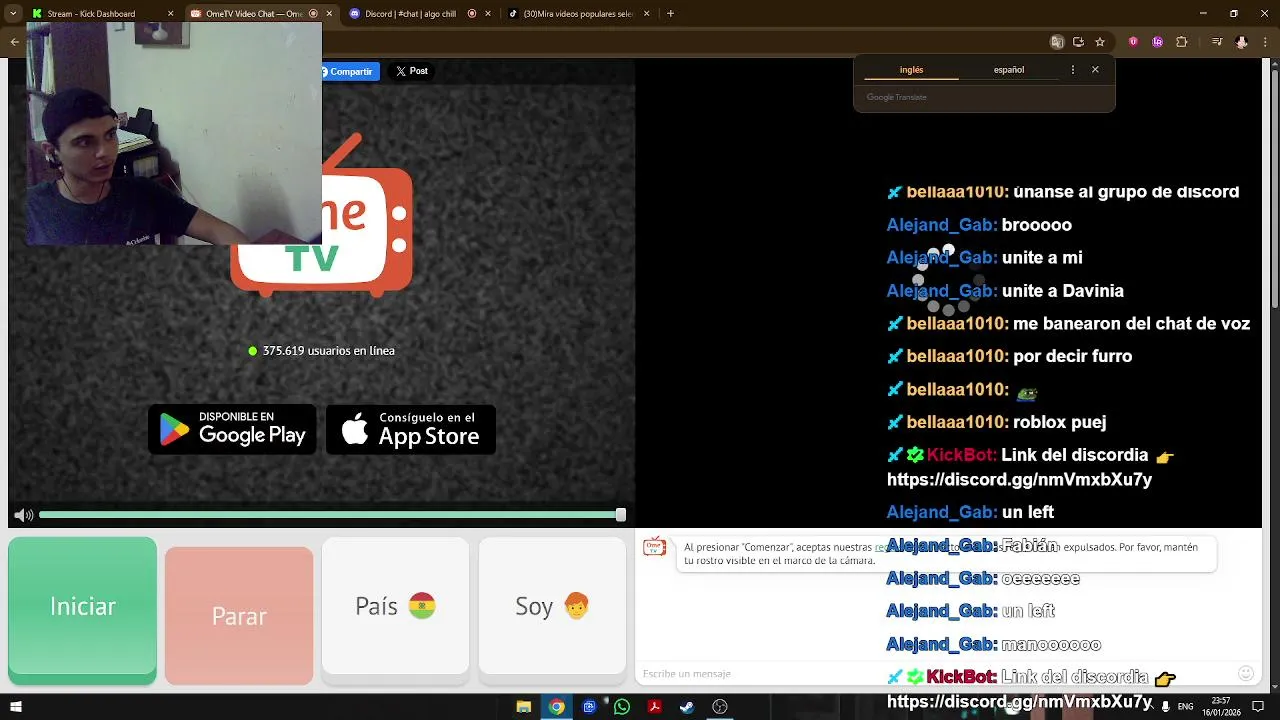Open the purple LR extension icon

pos(1157,42)
